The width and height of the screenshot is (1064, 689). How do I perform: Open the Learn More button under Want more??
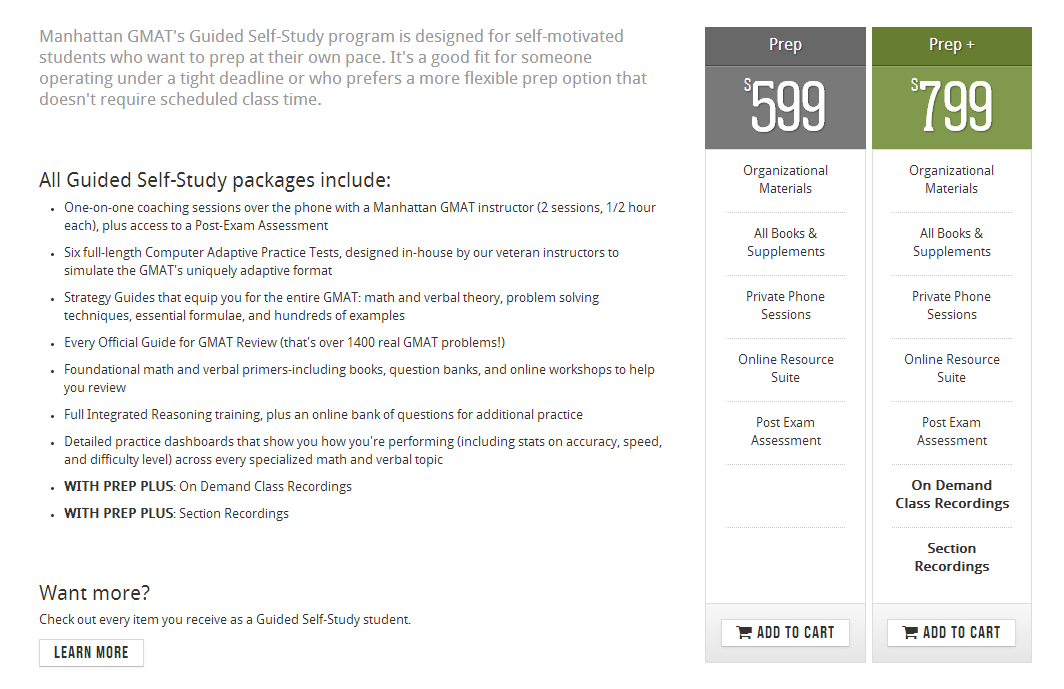tap(91, 653)
